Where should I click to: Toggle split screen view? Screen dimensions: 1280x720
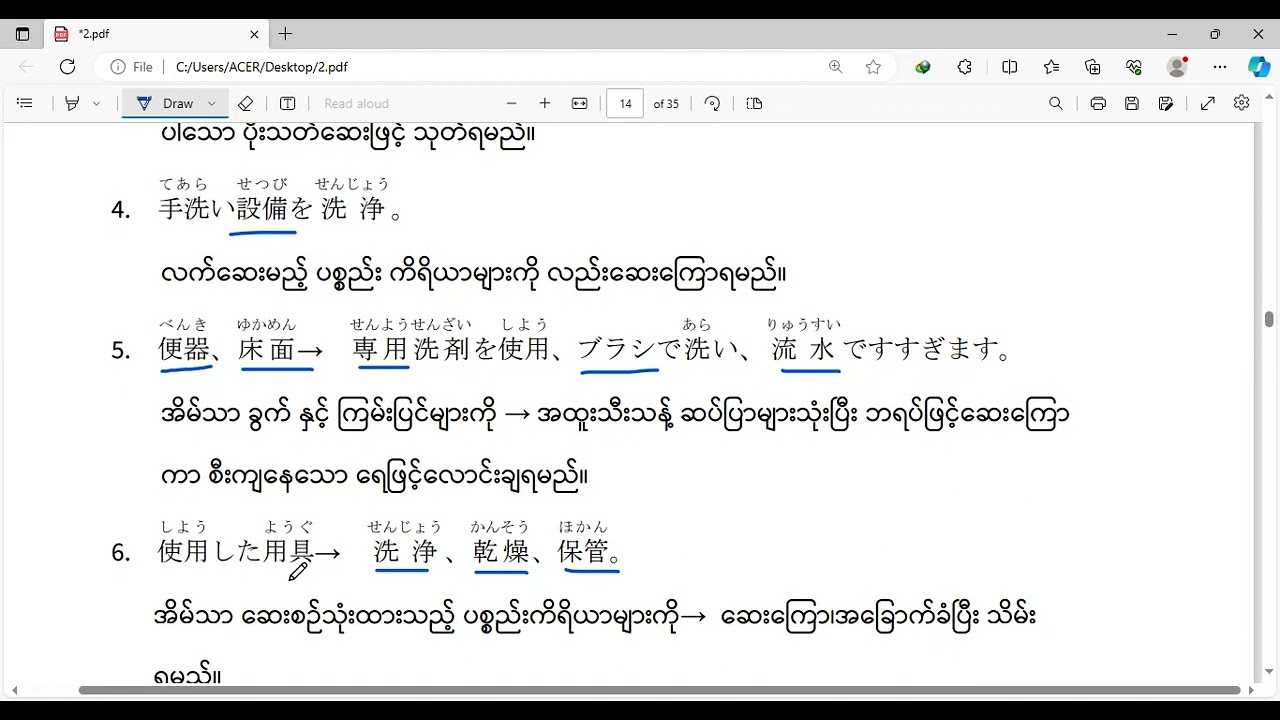[1010, 67]
